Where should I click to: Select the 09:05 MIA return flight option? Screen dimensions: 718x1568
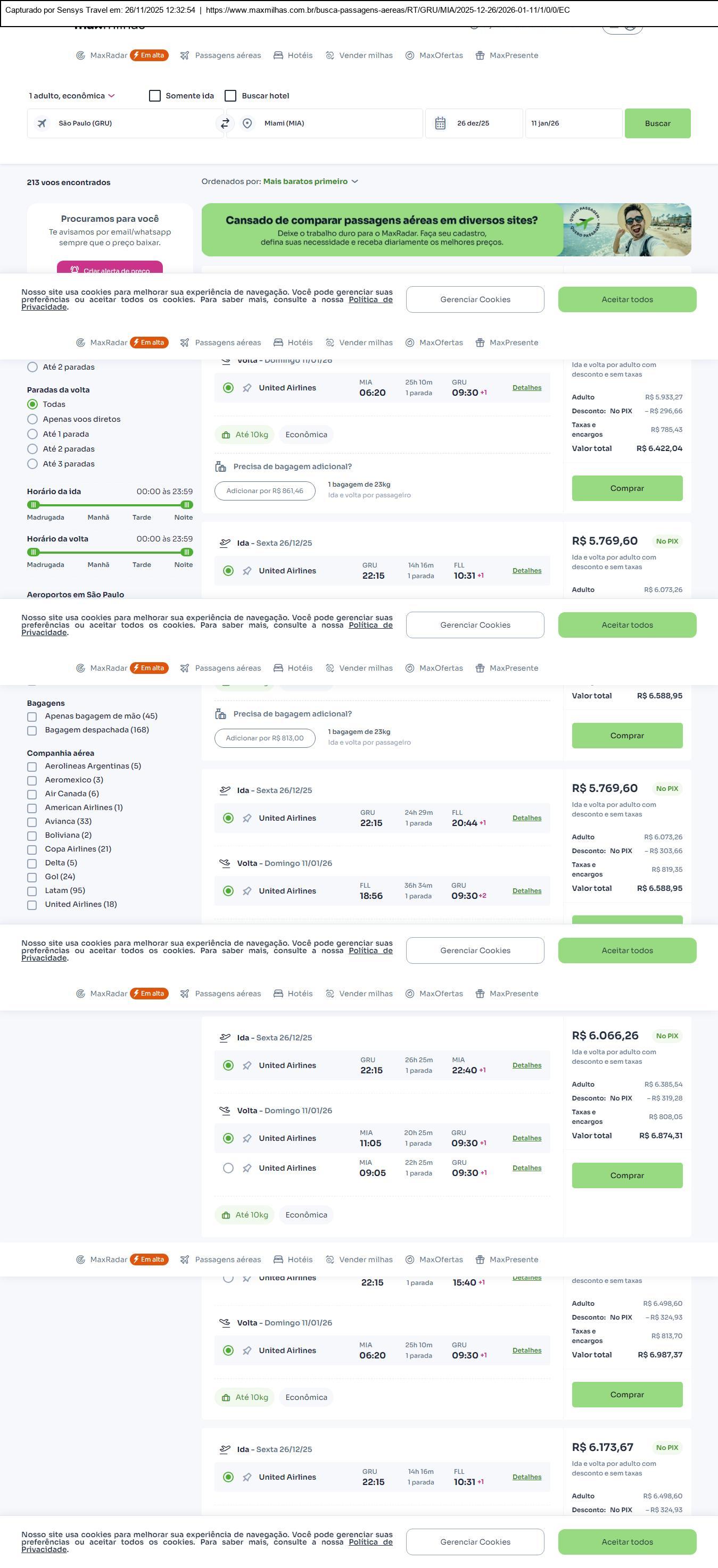[228, 1168]
